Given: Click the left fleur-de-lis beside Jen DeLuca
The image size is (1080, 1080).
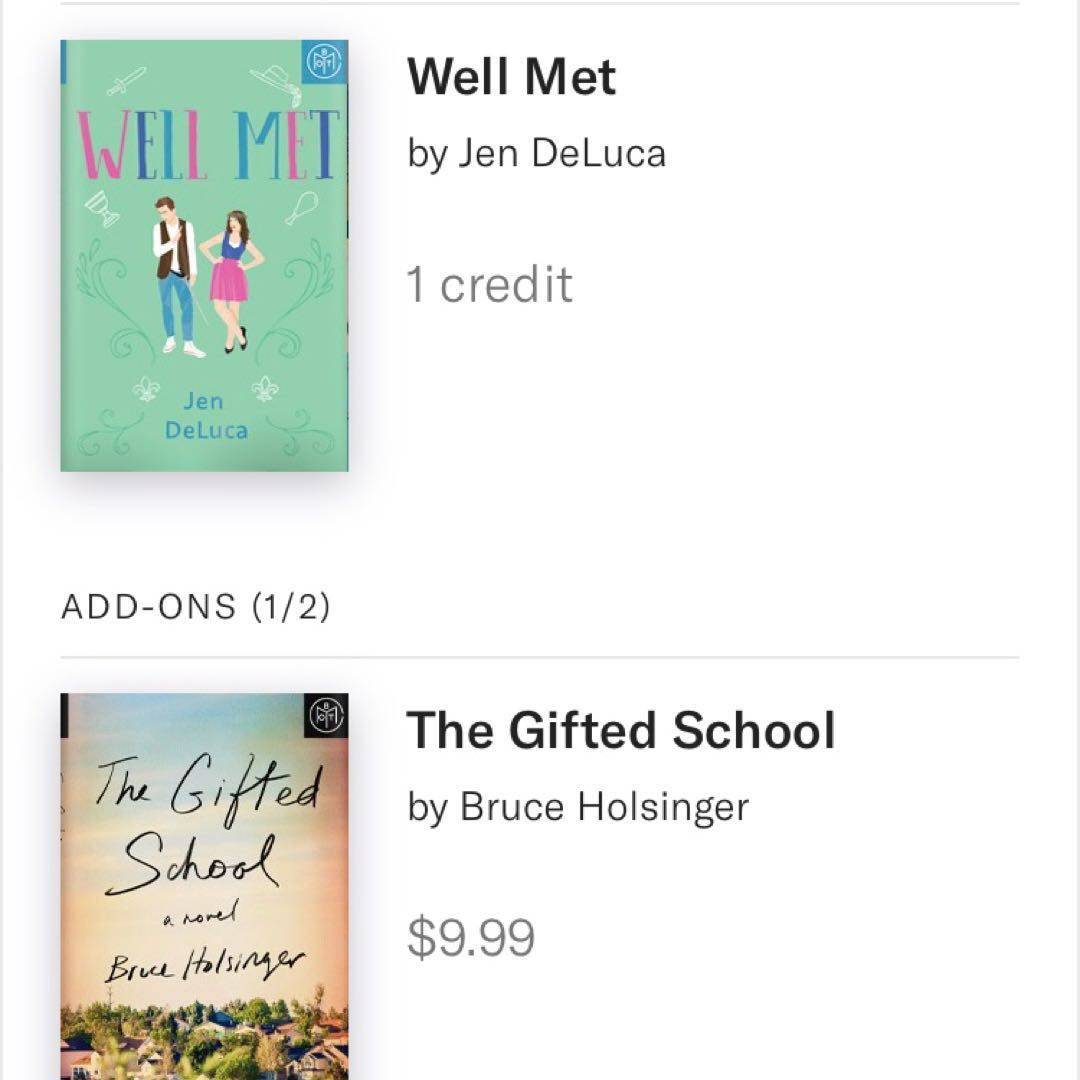Looking at the screenshot, I should [x=147, y=390].
